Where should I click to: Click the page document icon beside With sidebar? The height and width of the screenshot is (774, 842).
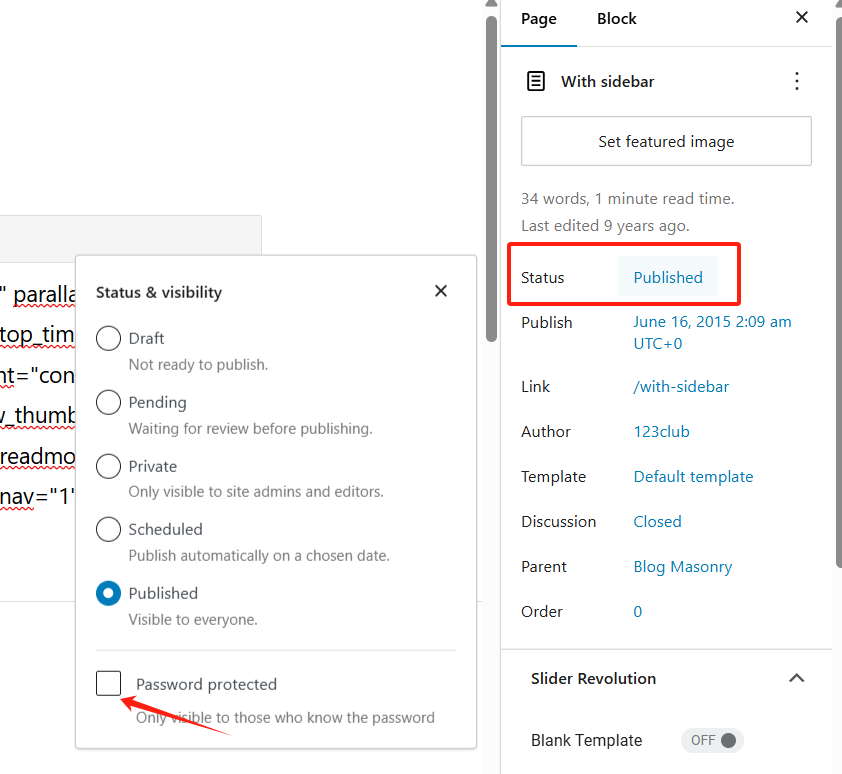point(536,81)
